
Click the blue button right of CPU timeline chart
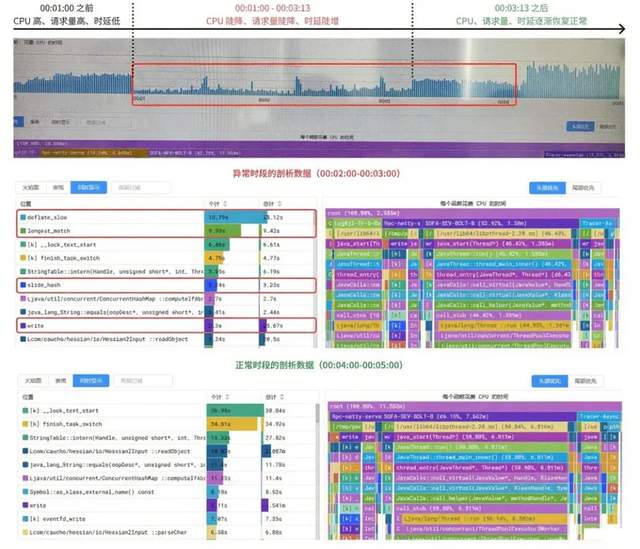[580, 127]
